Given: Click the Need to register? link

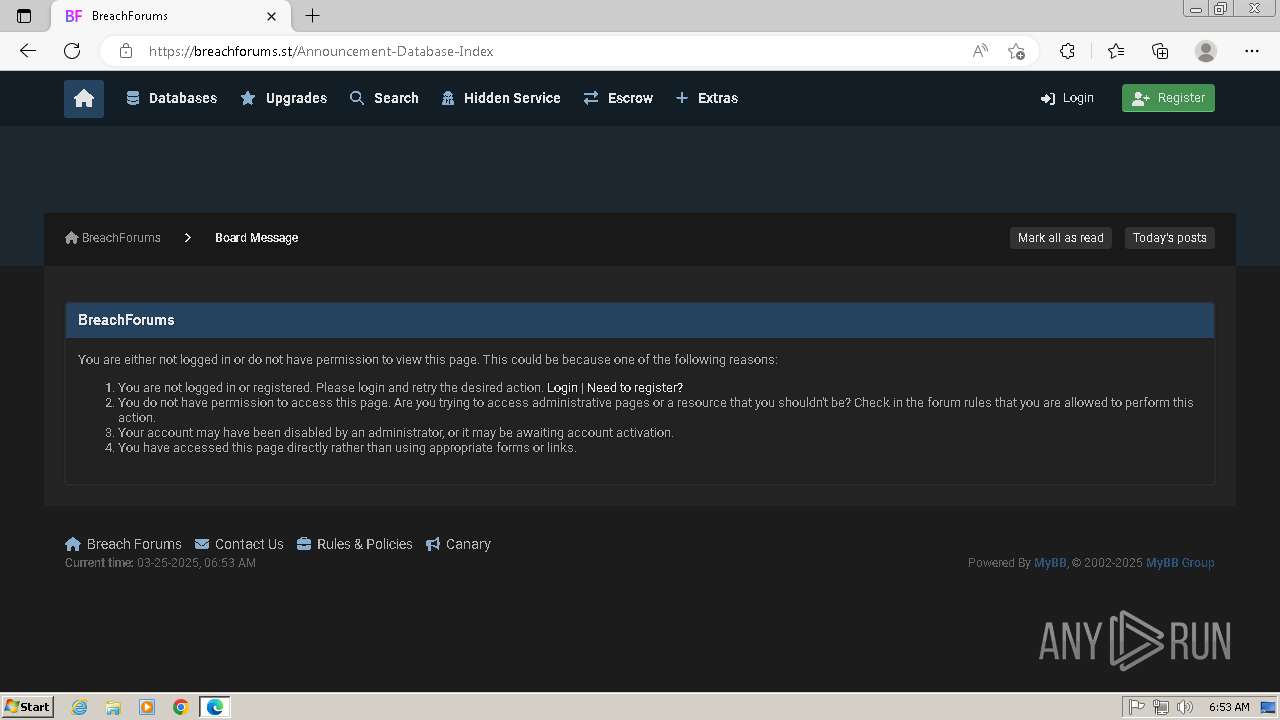Looking at the screenshot, I should pyautogui.click(x=635, y=388).
